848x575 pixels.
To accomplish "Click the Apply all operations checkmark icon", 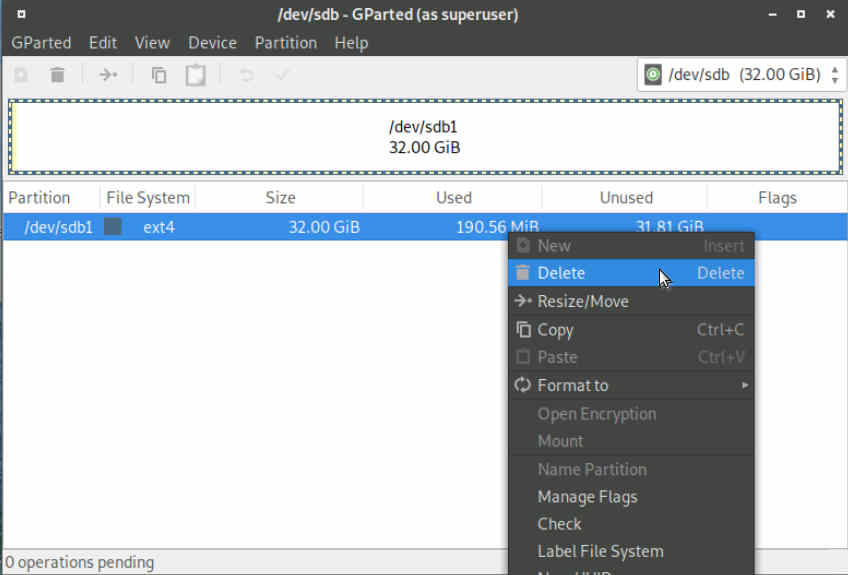I will coord(282,75).
